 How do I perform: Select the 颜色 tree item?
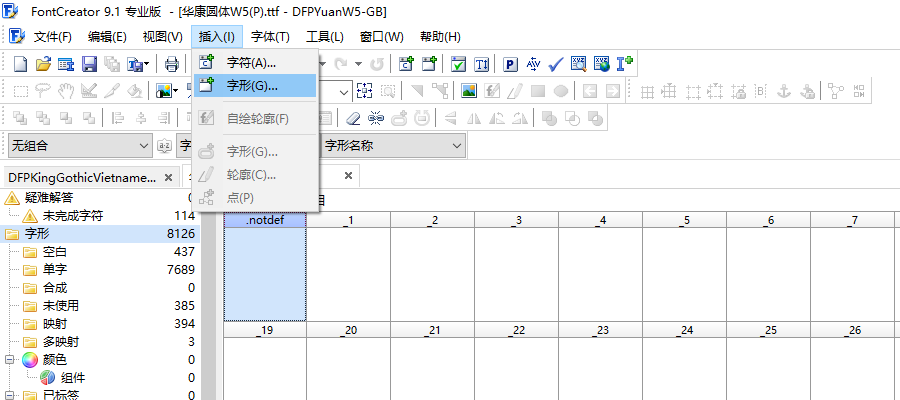[55, 360]
